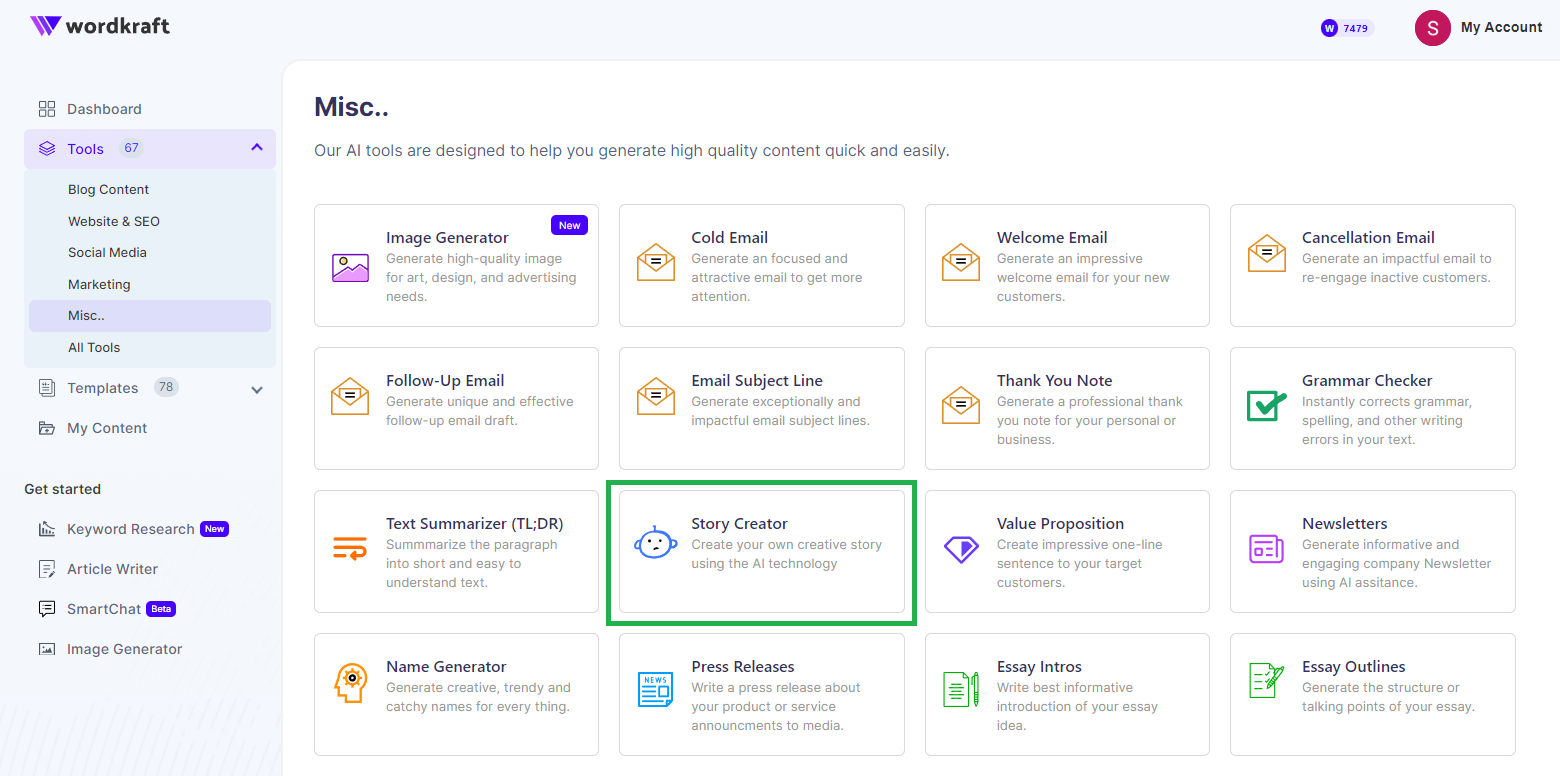This screenshot has width=1560, height=776.
Task: Click the Name Generator head icon
Action: point(350,684)
